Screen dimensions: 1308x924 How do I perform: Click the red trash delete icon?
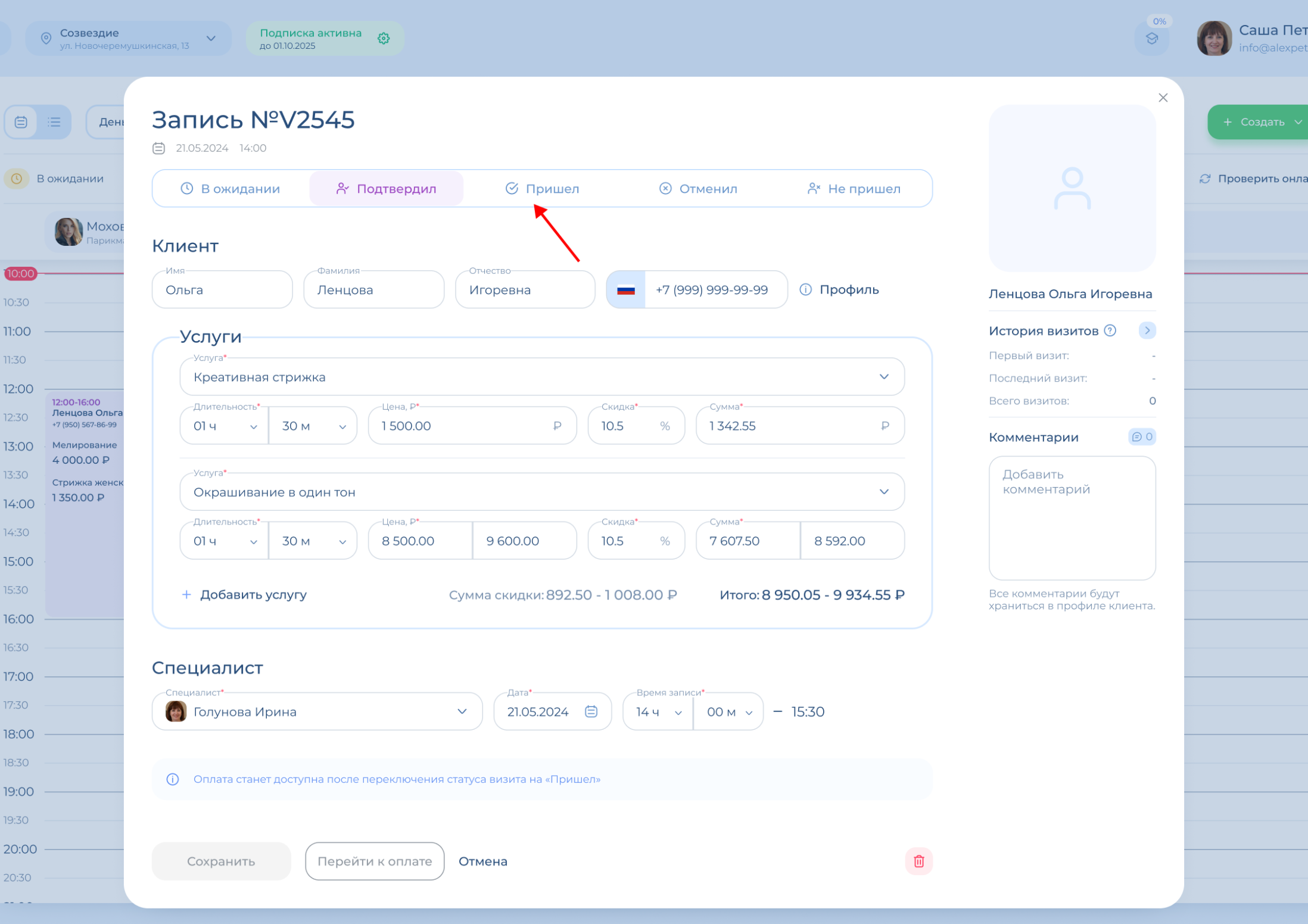pos(918,861)
